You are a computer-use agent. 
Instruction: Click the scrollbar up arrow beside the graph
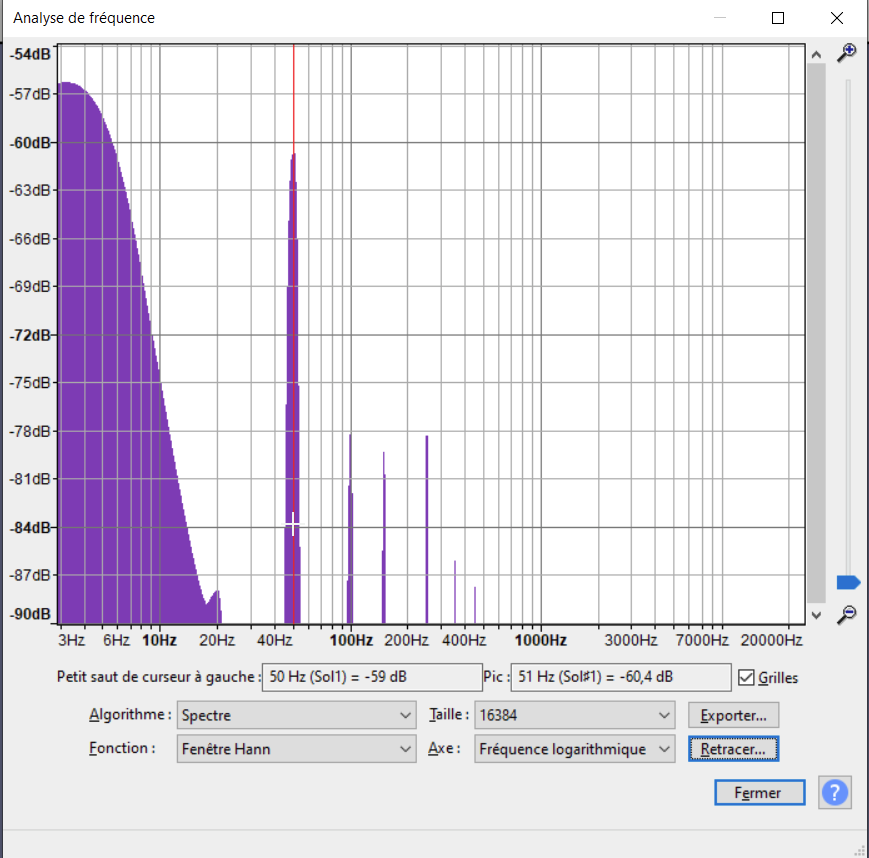(816, 54)
